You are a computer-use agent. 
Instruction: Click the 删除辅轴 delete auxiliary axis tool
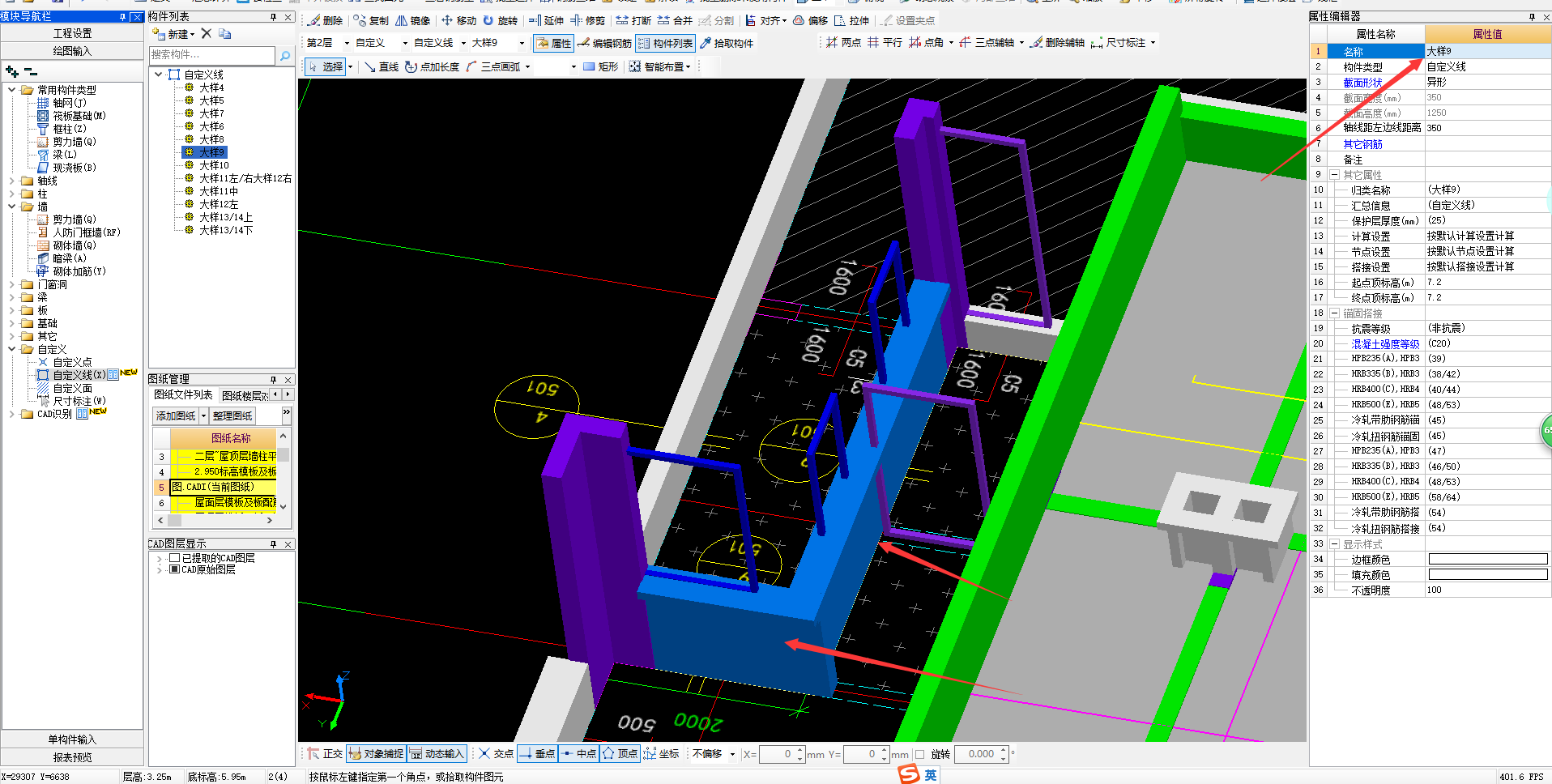[x=1057, y=42]
